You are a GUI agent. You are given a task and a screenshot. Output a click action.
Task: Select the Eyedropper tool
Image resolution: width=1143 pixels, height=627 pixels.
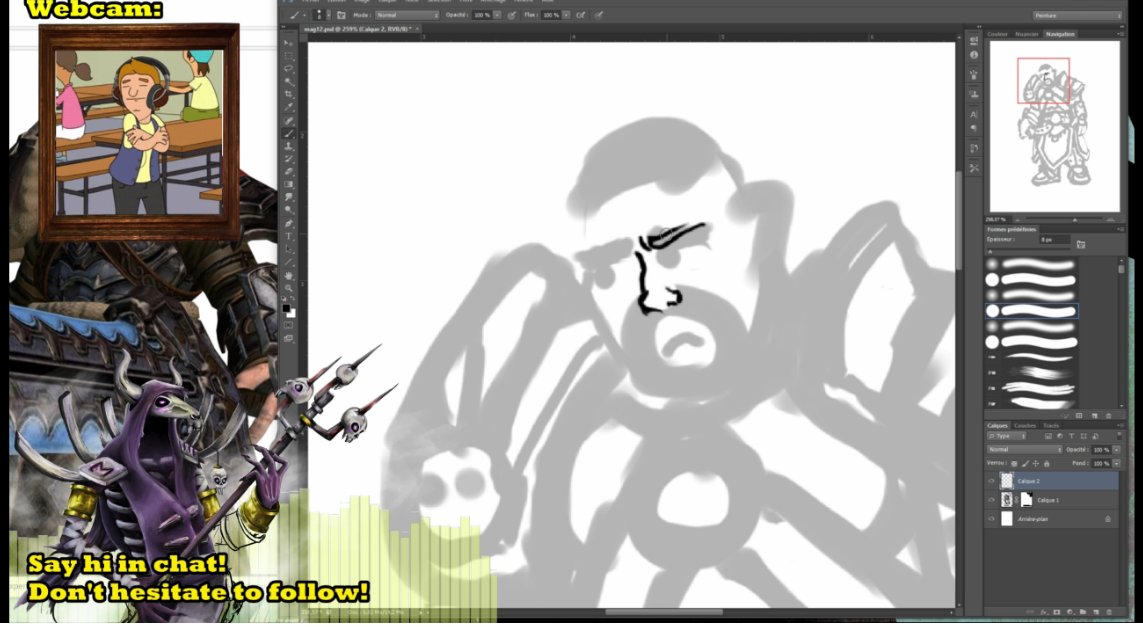pos(288,106)
